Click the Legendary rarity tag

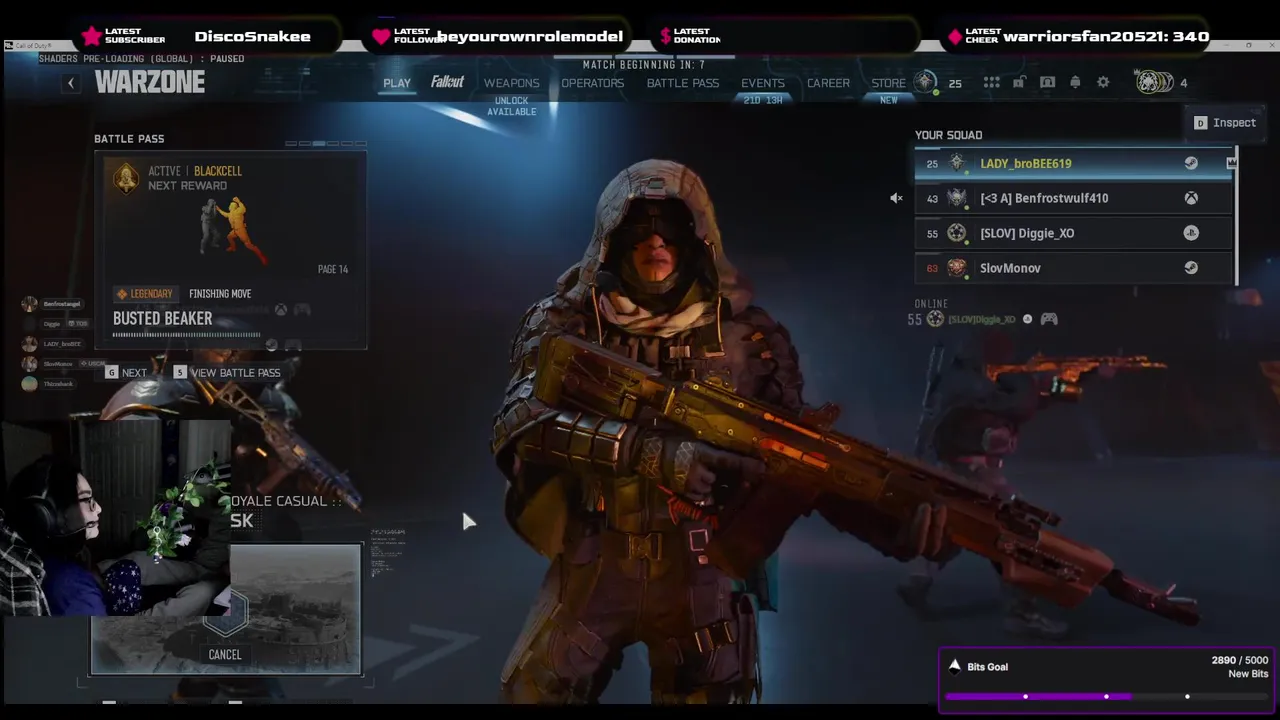pos(144,294)
